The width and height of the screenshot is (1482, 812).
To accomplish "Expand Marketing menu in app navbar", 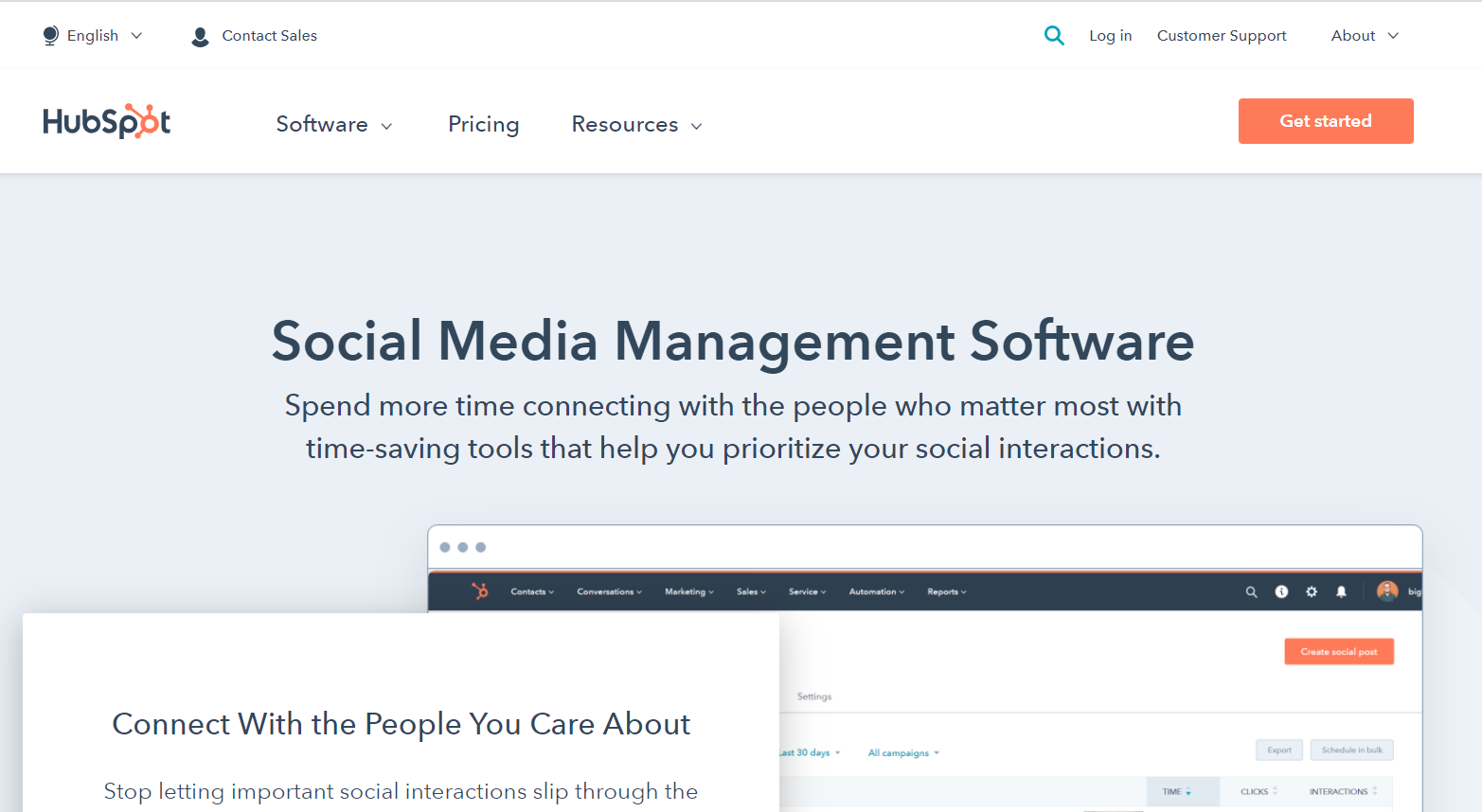I will (x=689, y=591).
